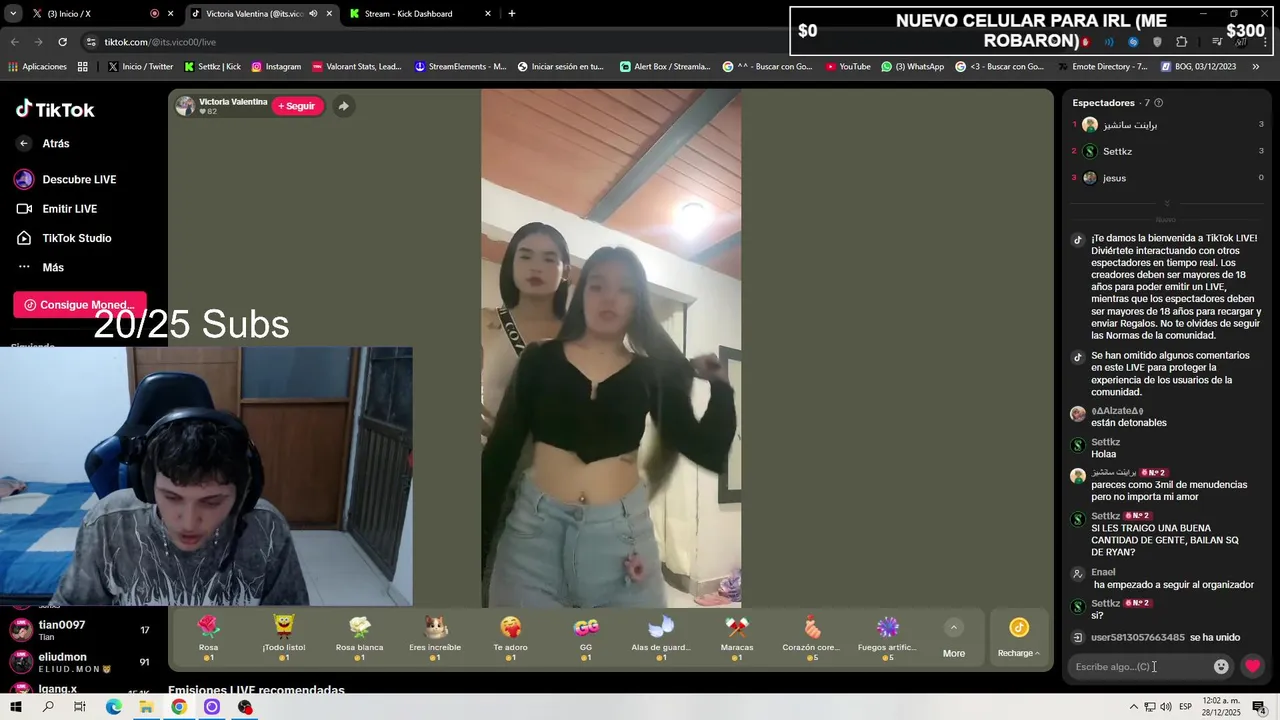
Task: Open tian0097 recommended live
Action: [80, 630]
